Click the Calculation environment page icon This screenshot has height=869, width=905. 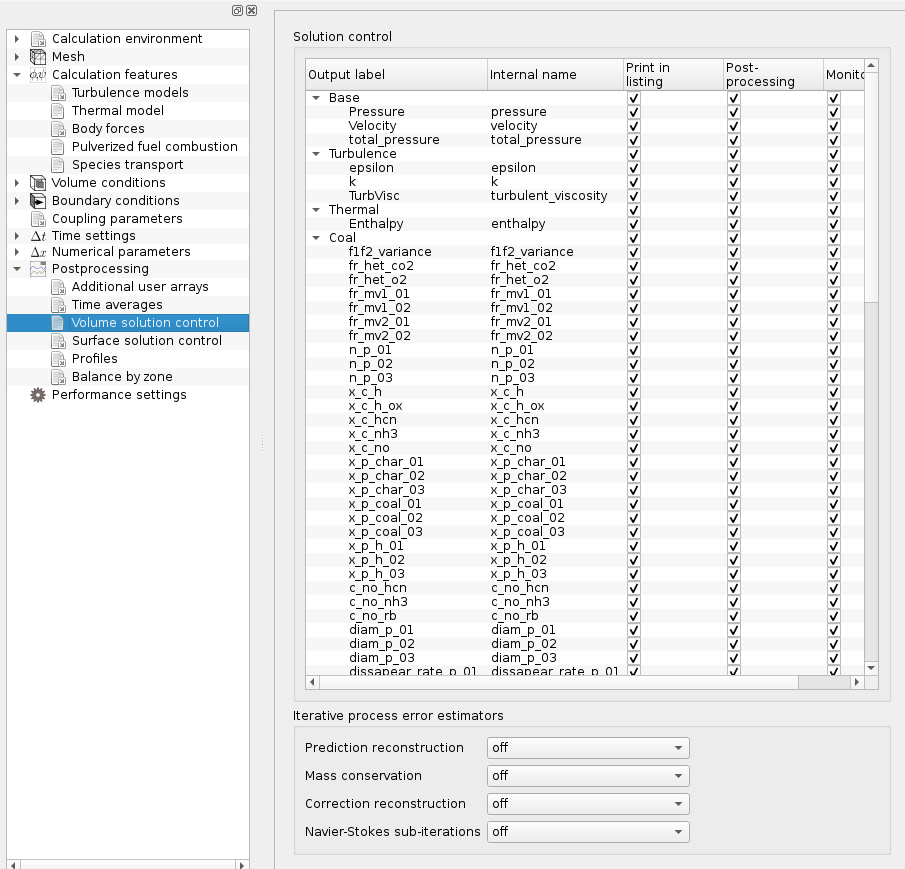[38, 39]
